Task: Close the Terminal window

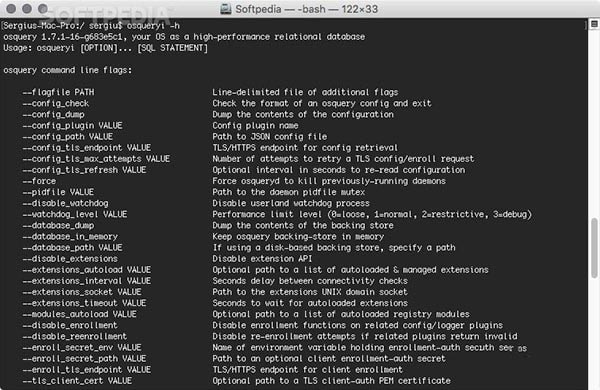Action: (x=11, y=8)
